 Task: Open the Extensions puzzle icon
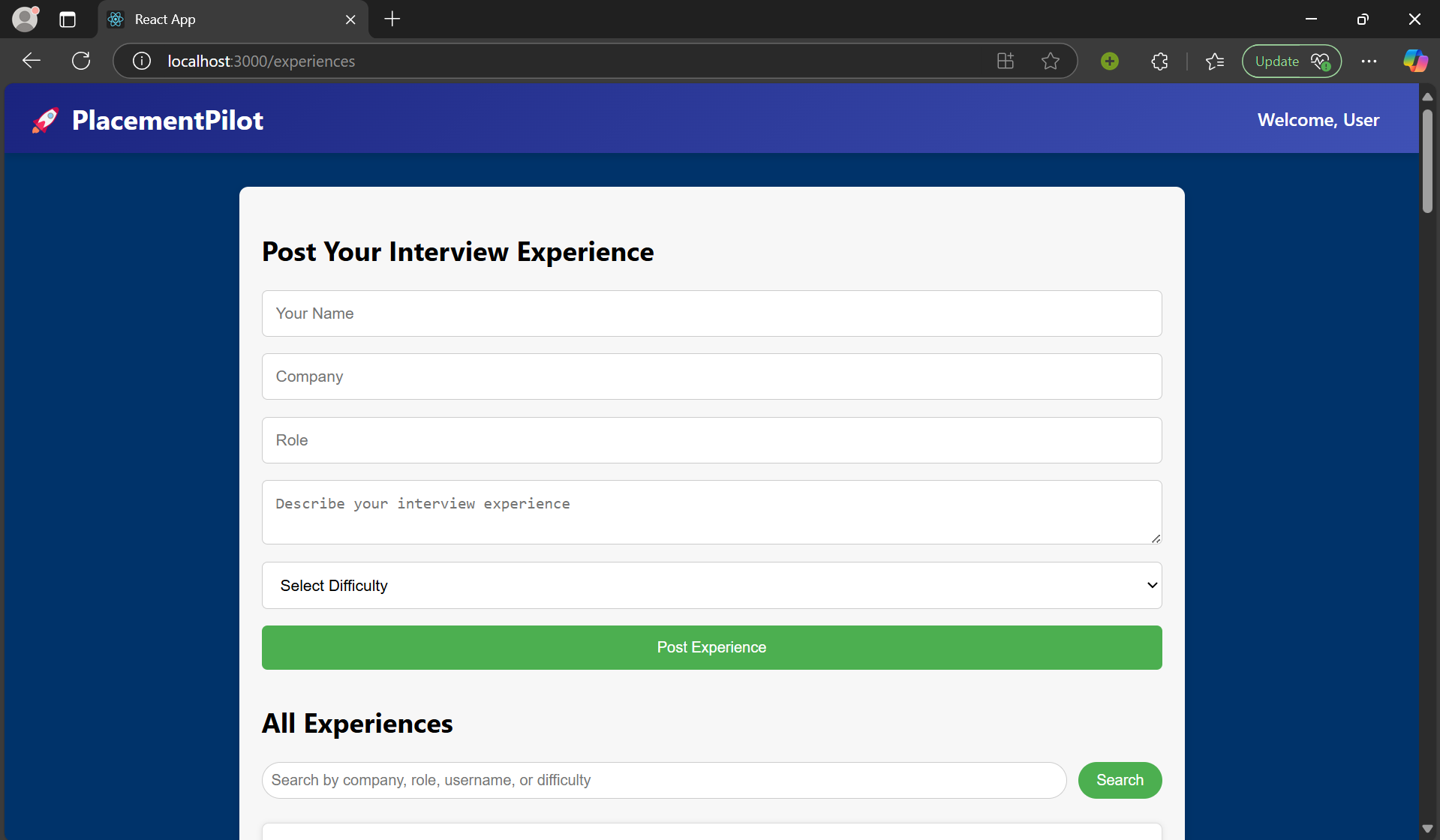click(1159, 61)
